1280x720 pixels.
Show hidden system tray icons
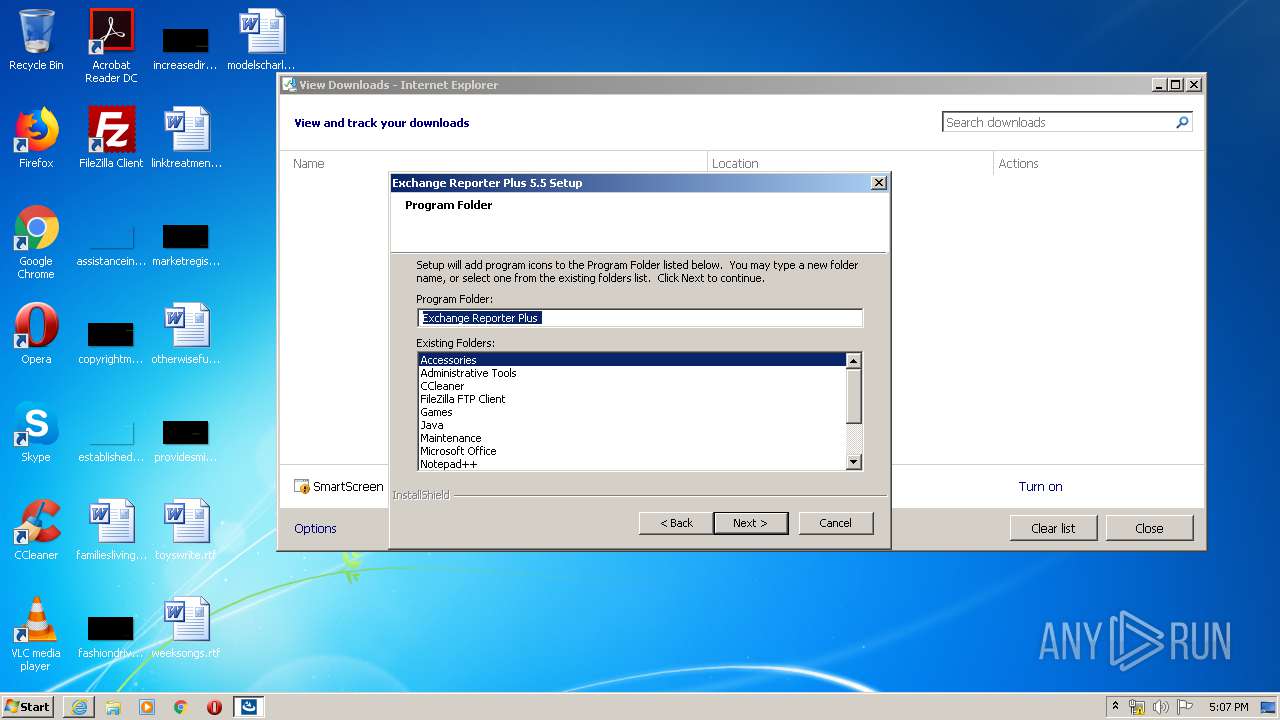(x=1115, y=707)
